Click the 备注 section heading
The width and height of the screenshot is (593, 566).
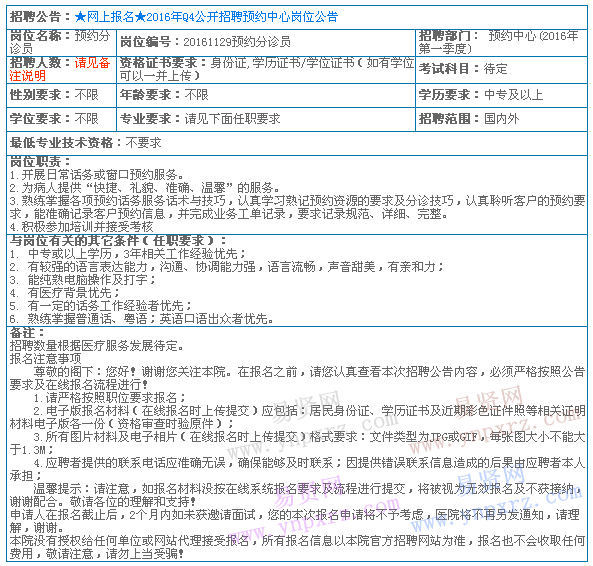click(x=26, y=333)
